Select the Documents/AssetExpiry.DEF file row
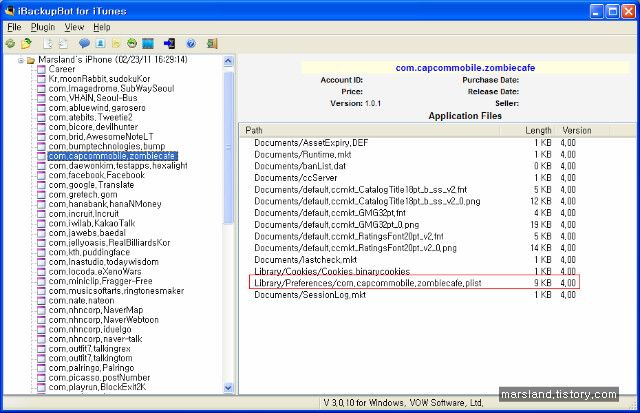This screenshot has width=640, height=413. [415, 143]
